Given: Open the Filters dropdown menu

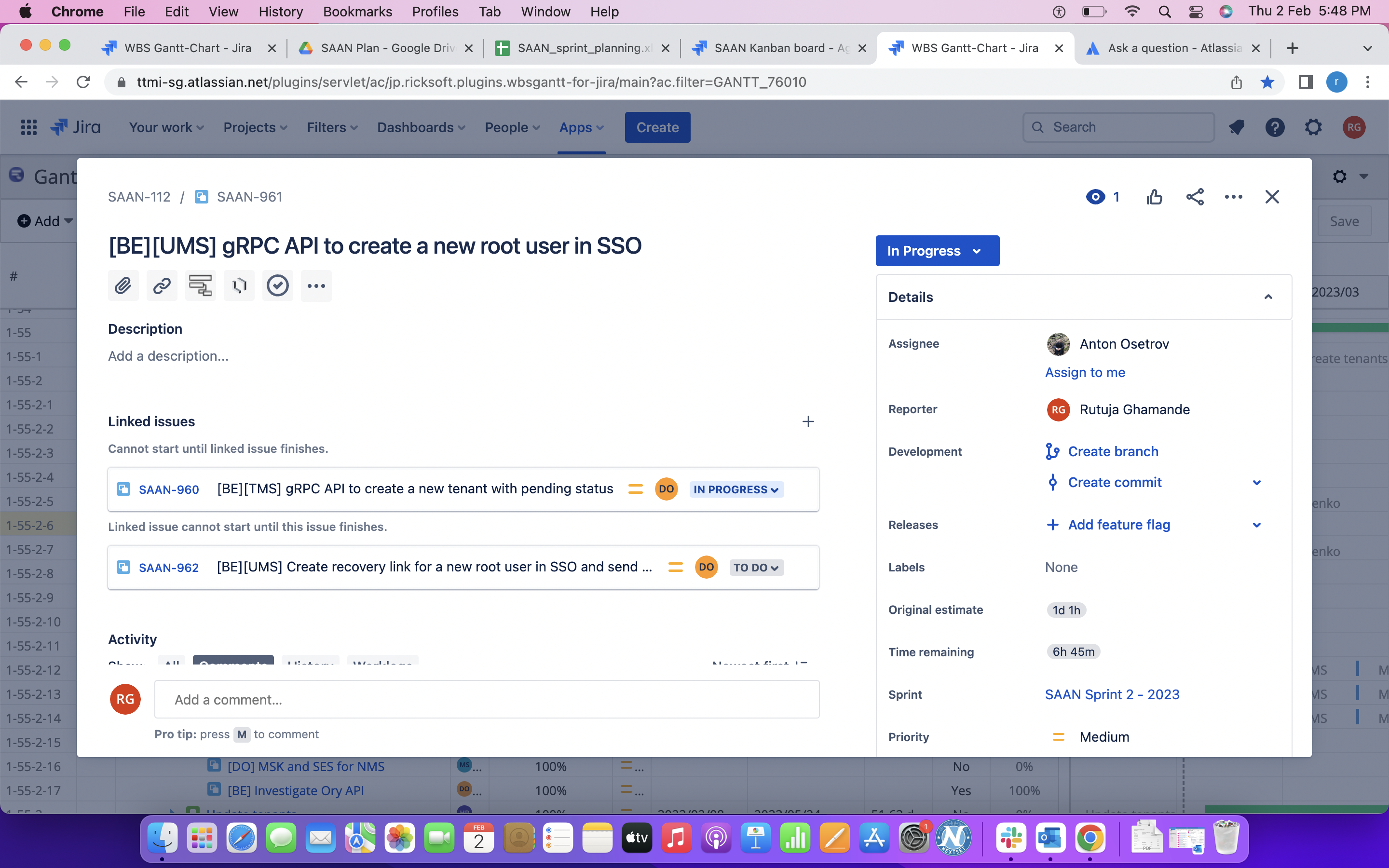Looking at the screenshot, I should [x=332, y=127].
